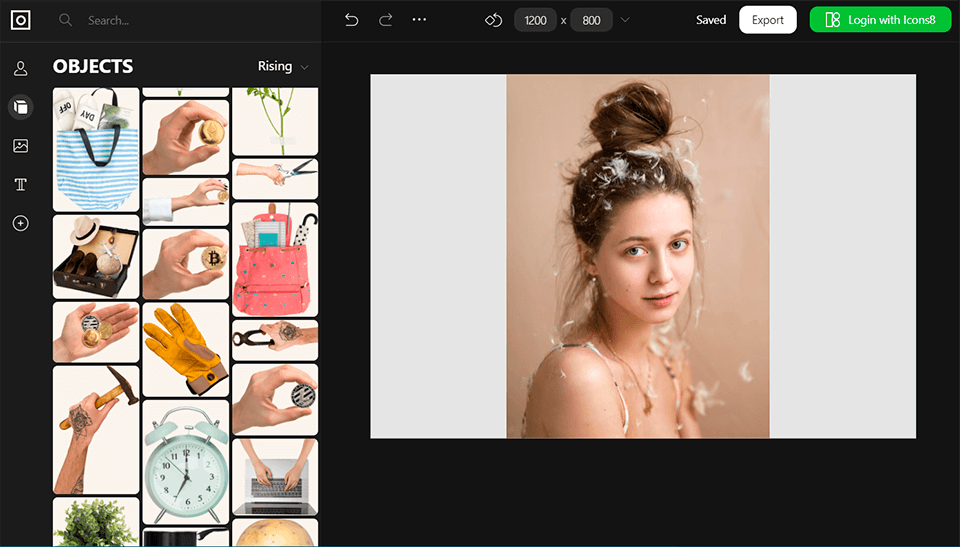Click the left gray canvas area
Viewport: 960px width, 547px height.
coord(438,256)
